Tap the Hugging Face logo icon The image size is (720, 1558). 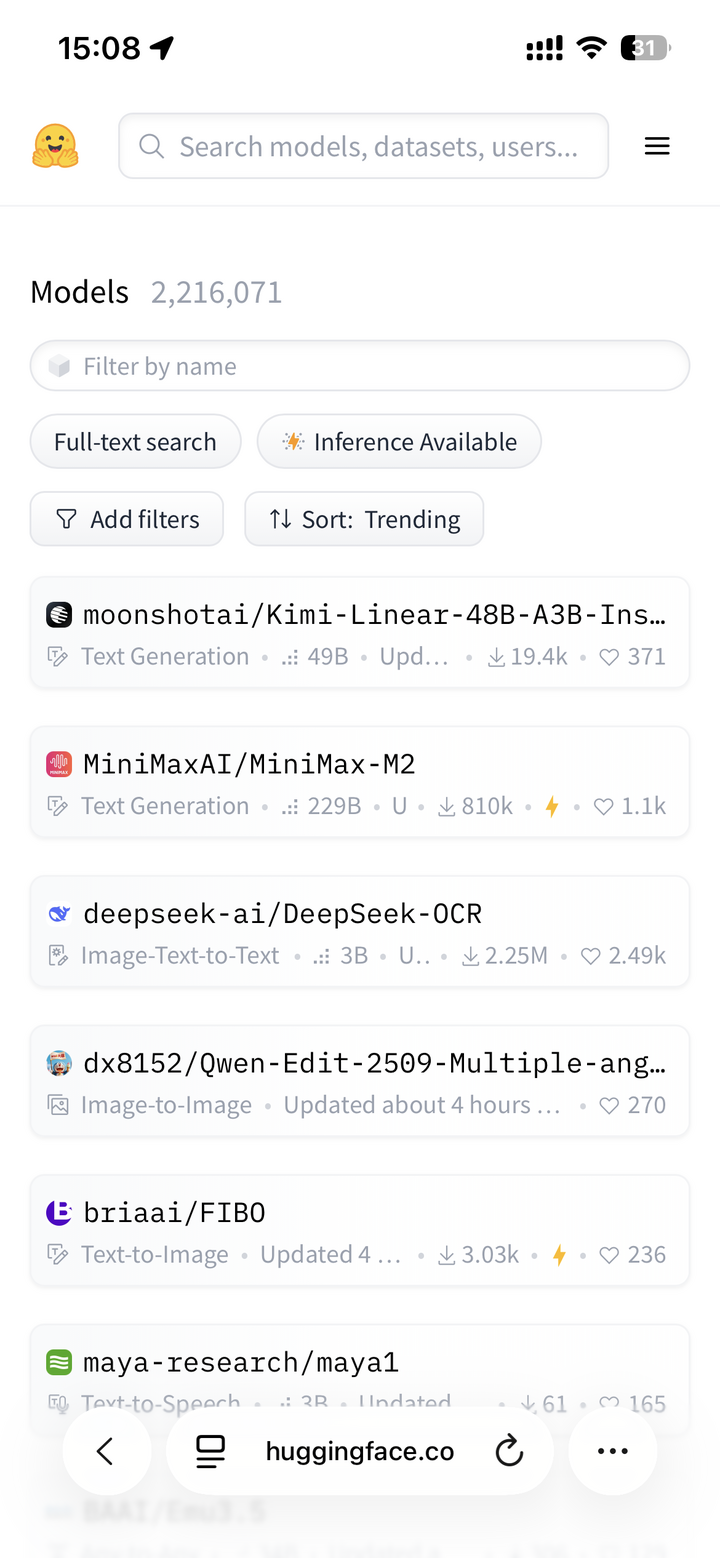click(x=55, y=147)
